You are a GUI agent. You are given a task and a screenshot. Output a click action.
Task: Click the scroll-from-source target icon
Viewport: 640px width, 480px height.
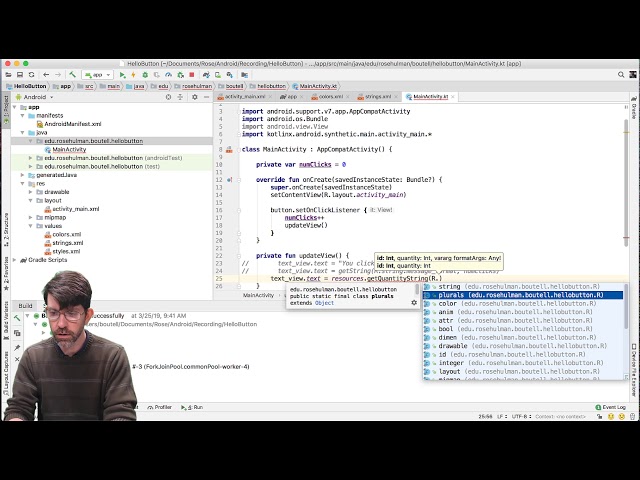click(168, 97)
